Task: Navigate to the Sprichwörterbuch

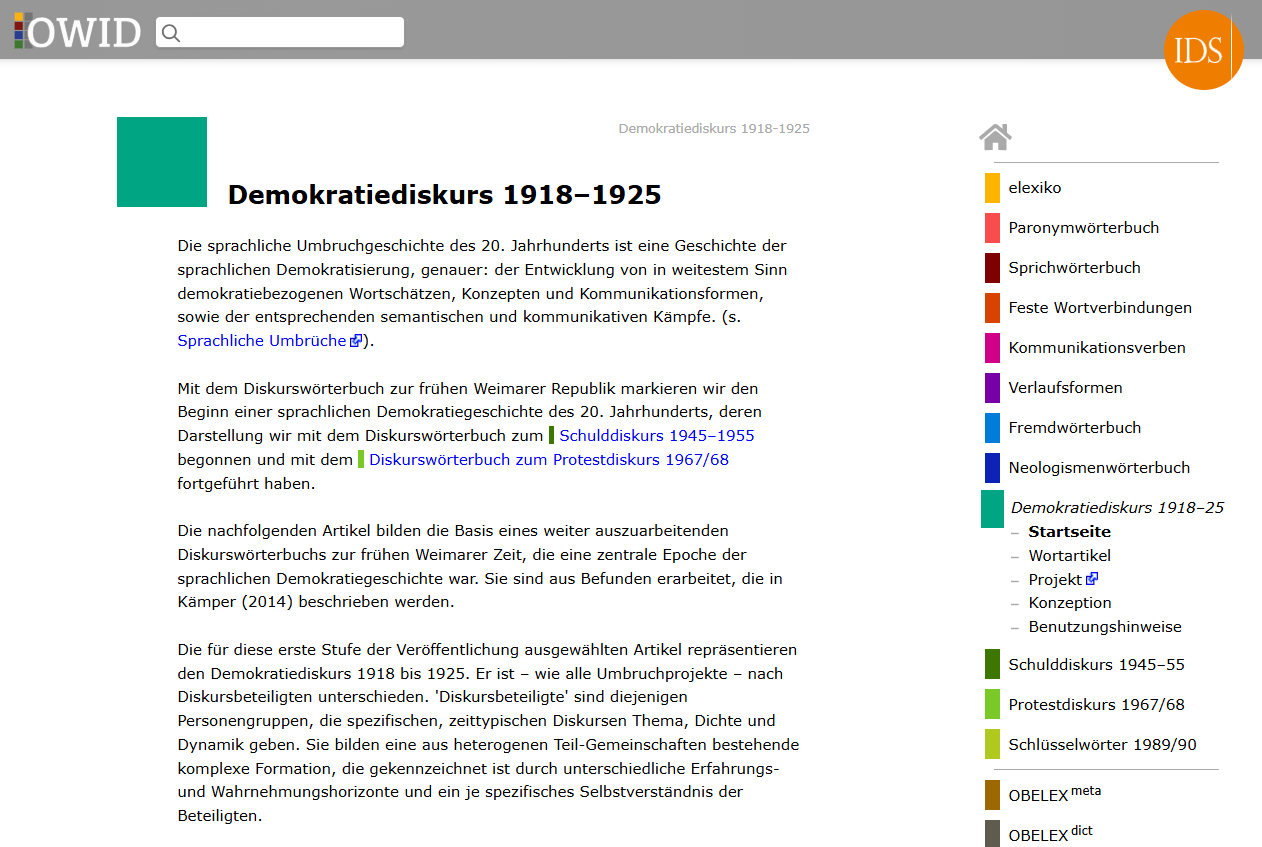Action: [1076, 267]
